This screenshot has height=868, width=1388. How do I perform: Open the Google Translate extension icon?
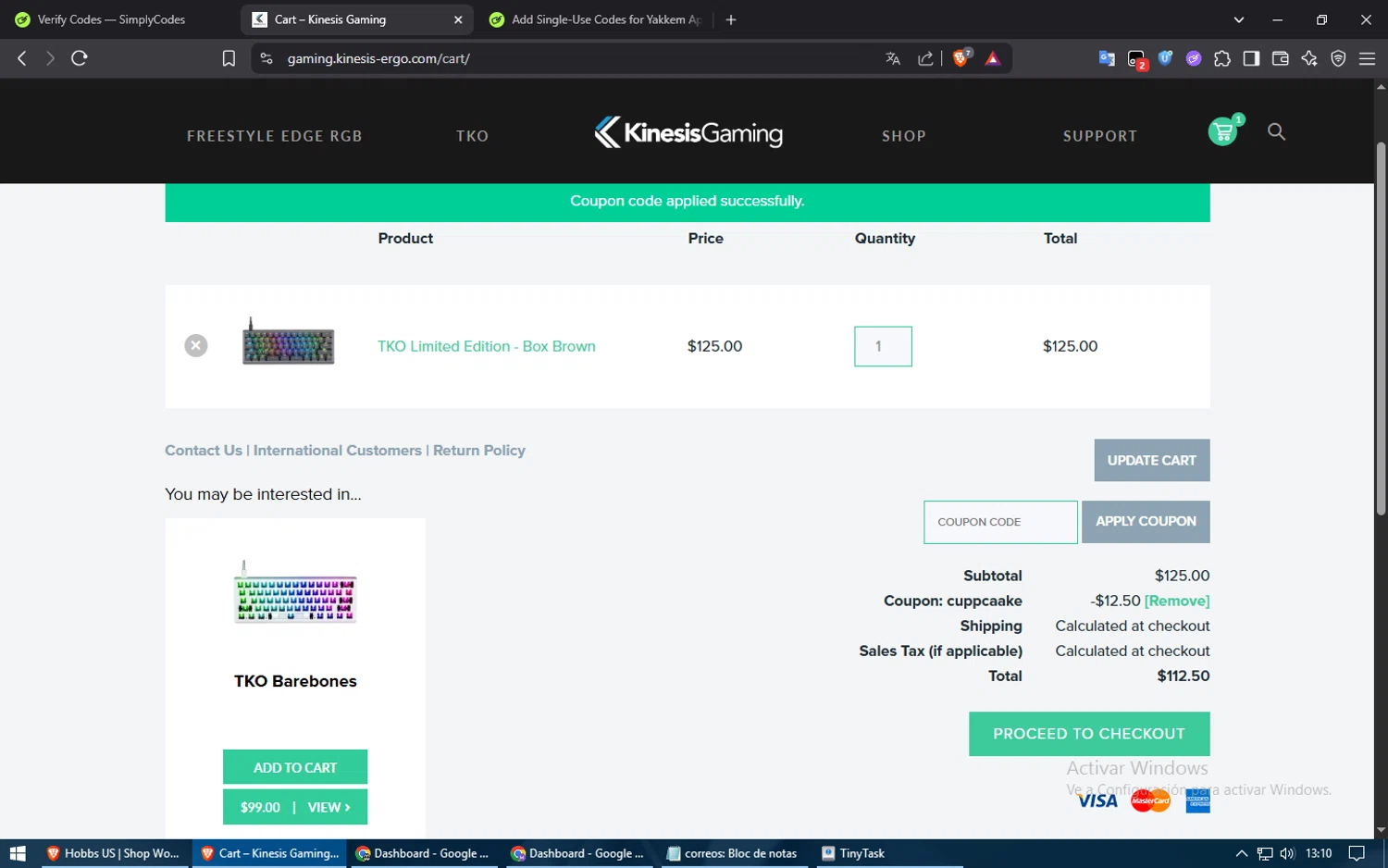tap(1107, 58)
